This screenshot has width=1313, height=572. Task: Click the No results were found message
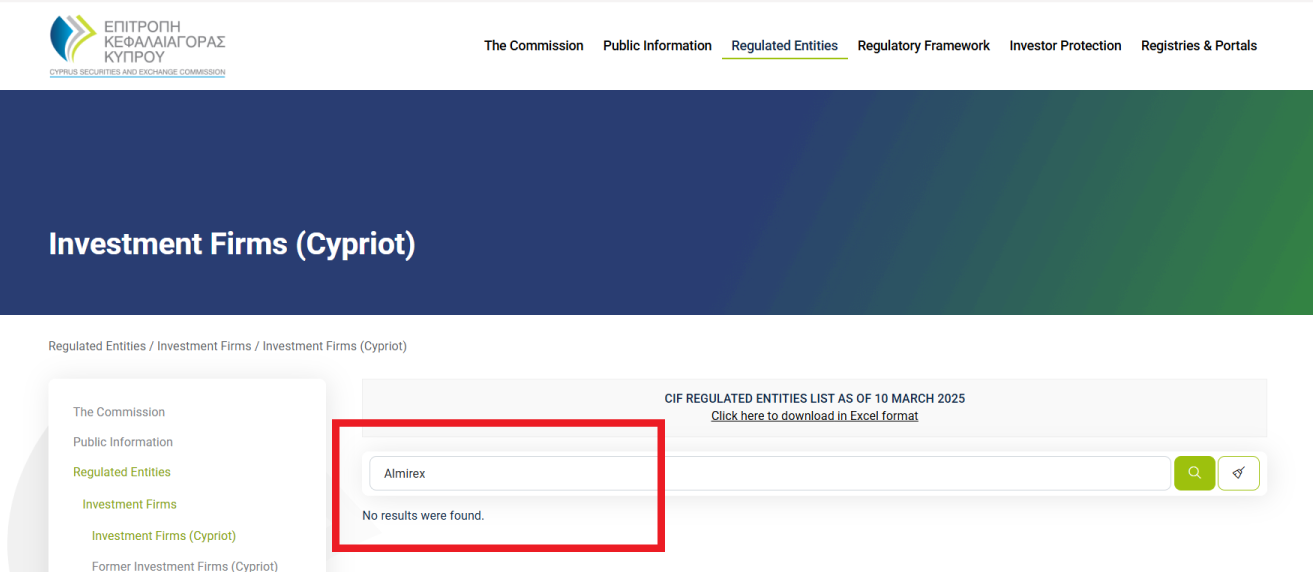pyautogui.click(x=423, y=516)
